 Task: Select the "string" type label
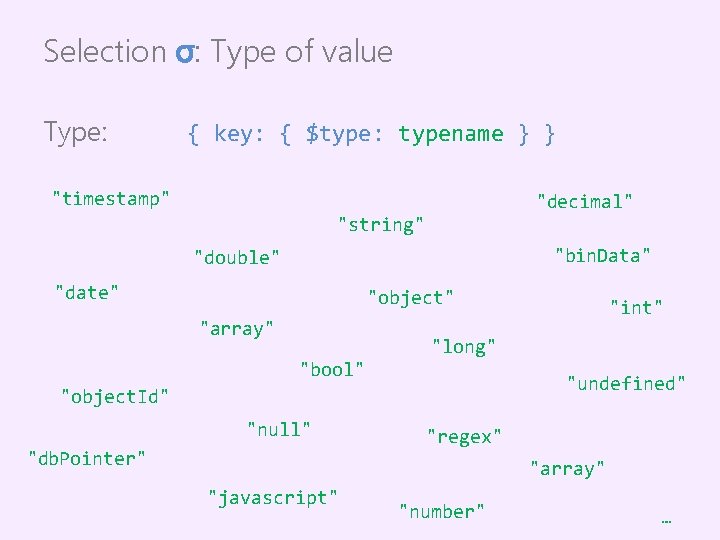[x=381, y=224]
